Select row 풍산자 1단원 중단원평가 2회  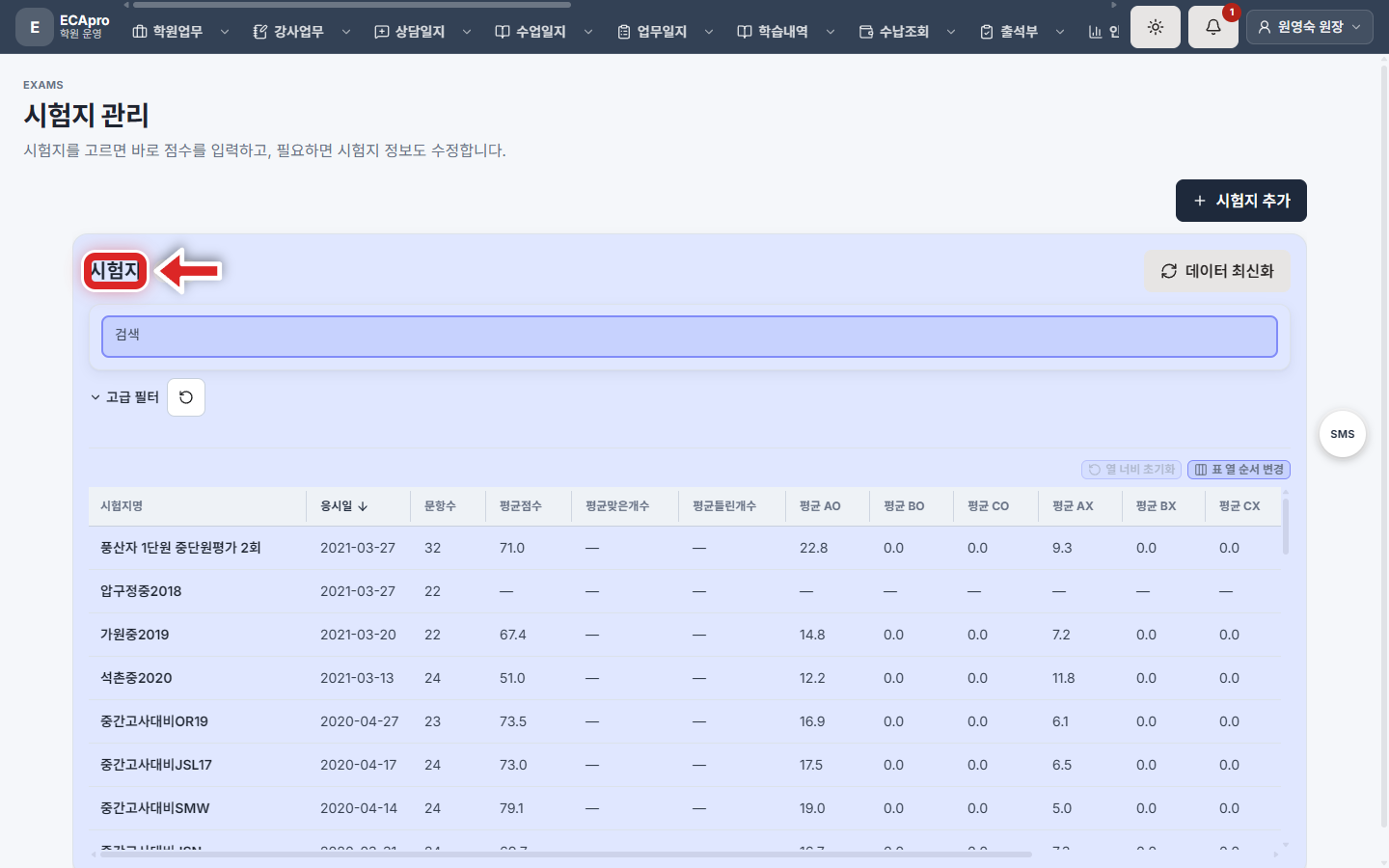click(685, 548)
